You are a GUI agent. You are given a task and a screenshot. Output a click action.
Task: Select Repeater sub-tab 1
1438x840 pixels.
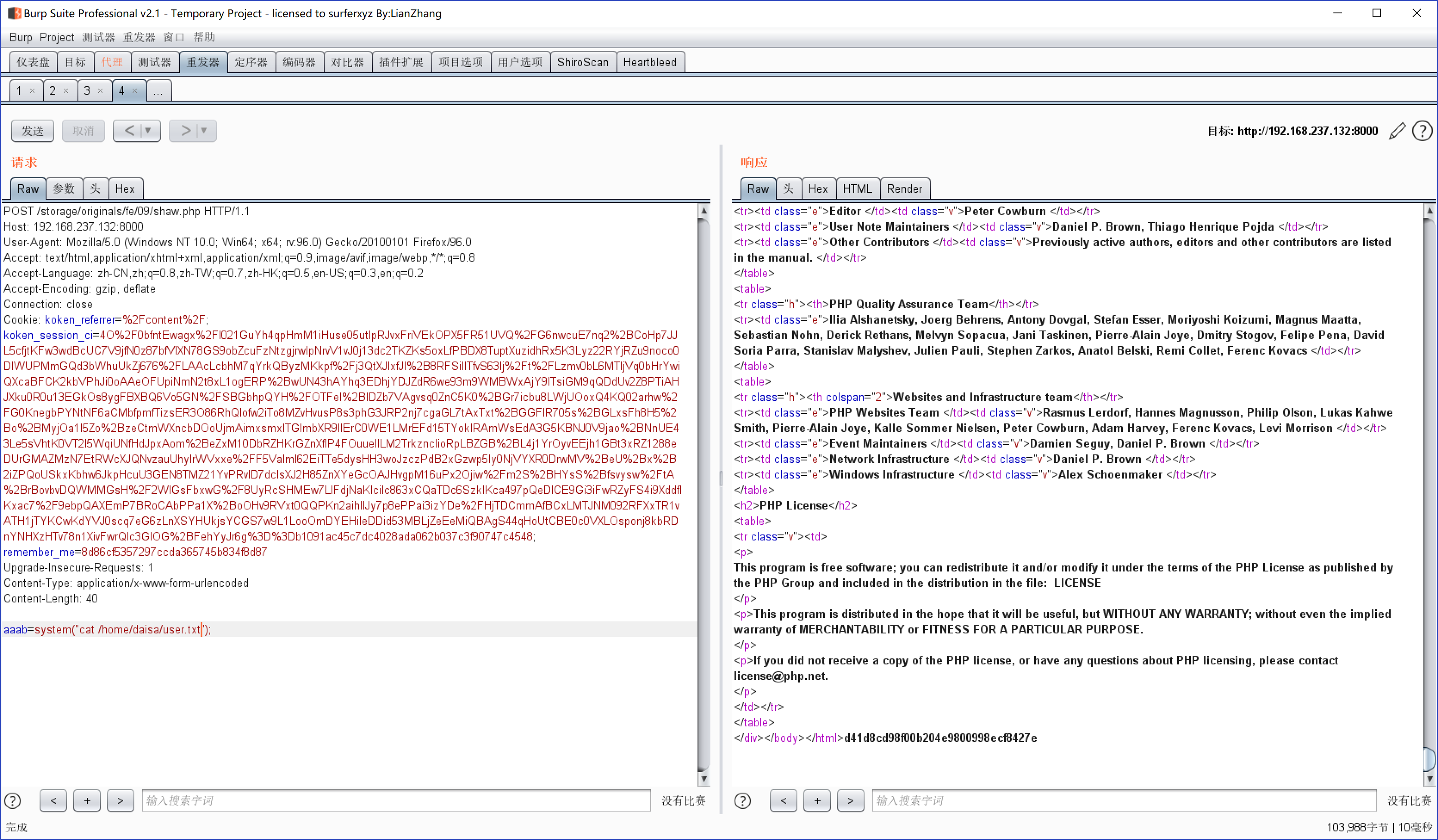click(19, 91)
